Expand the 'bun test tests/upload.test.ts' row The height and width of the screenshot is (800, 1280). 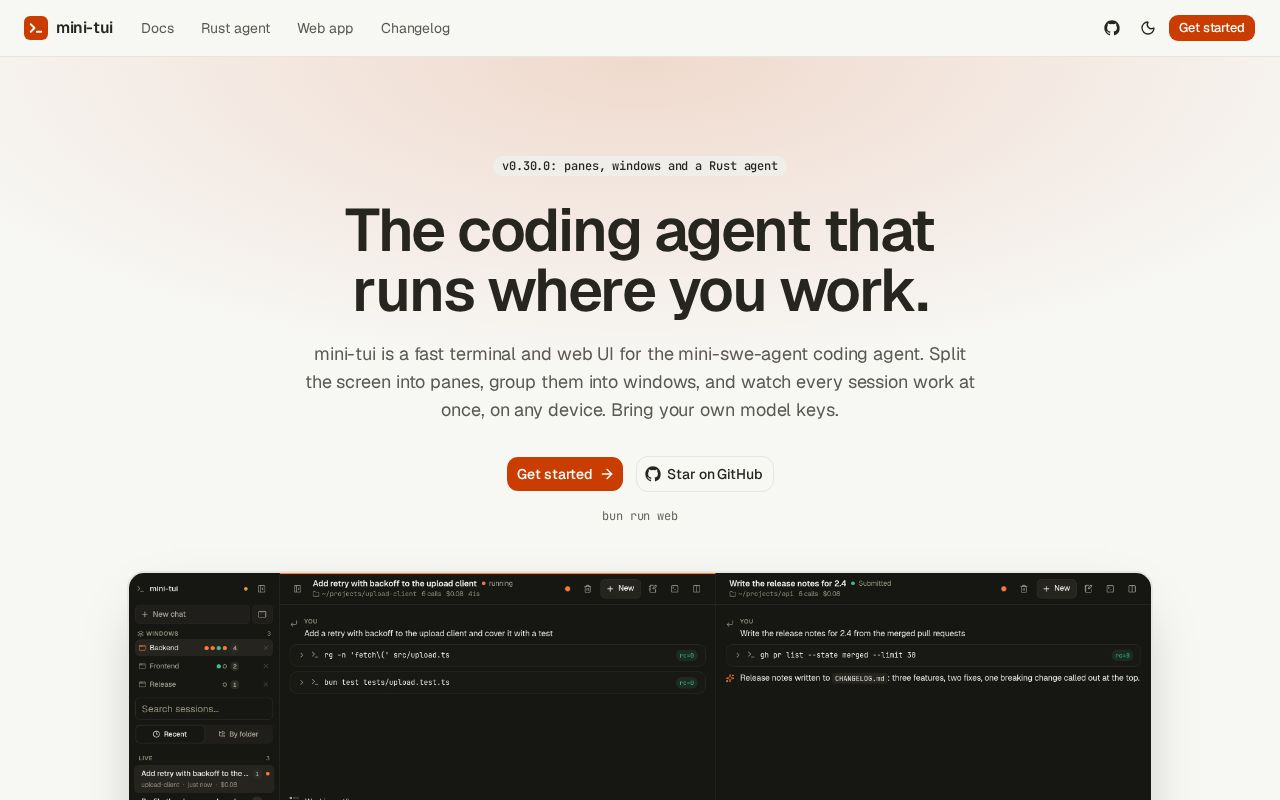pyautogui.click(x=498, y=682)
